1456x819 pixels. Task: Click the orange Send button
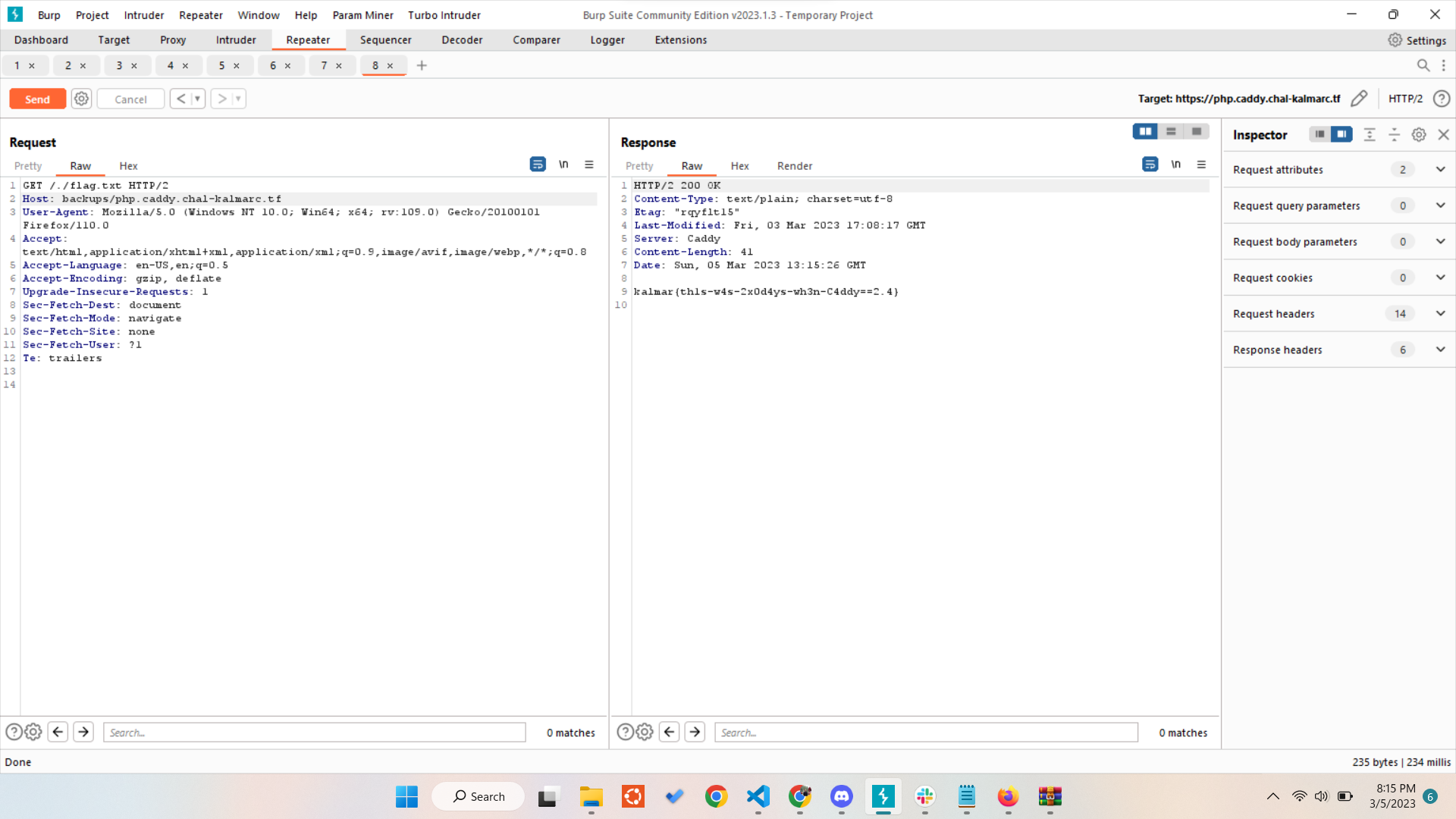click(37, 99)
